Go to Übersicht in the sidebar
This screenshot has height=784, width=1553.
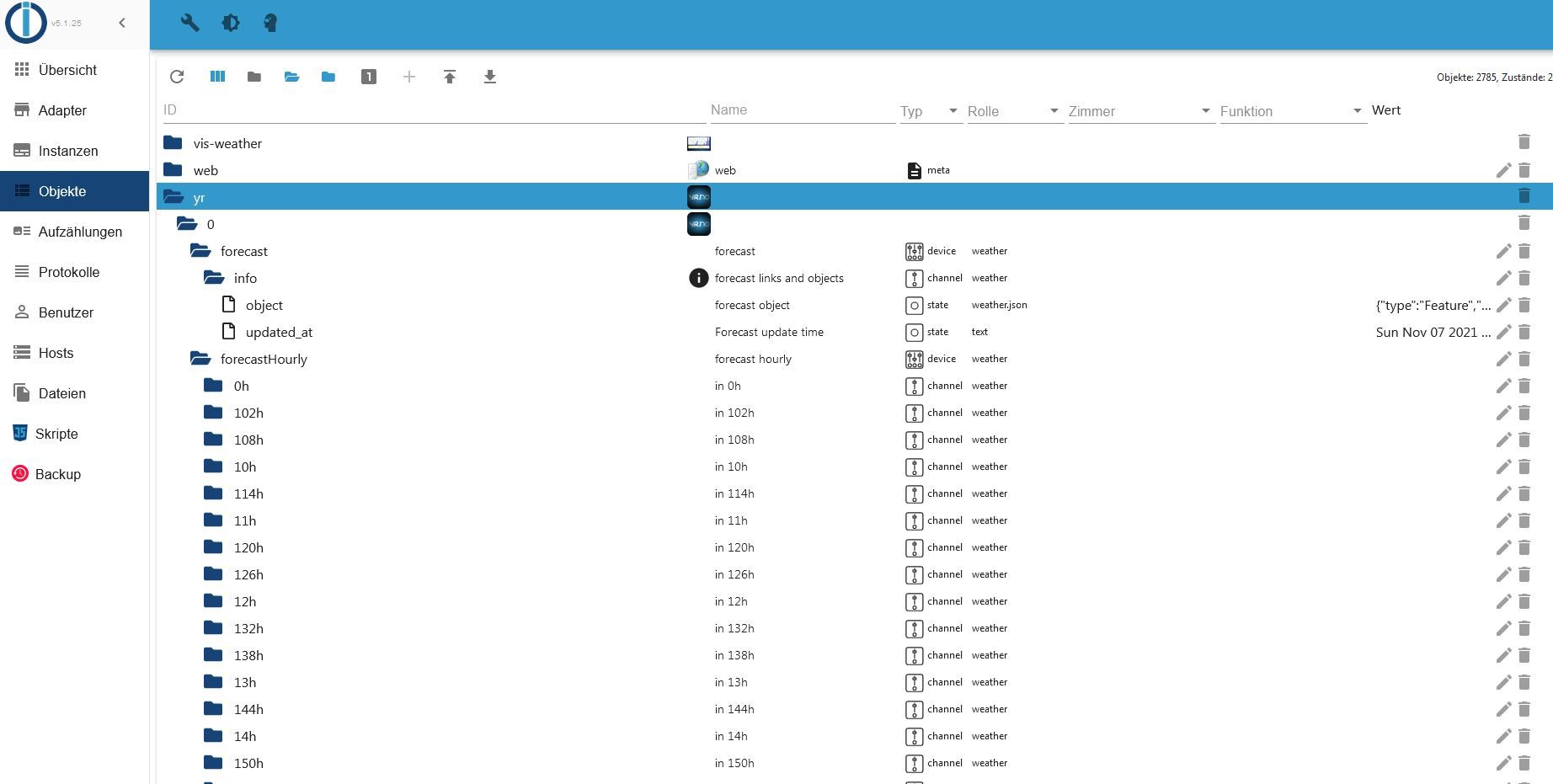(x=74, y=70)
